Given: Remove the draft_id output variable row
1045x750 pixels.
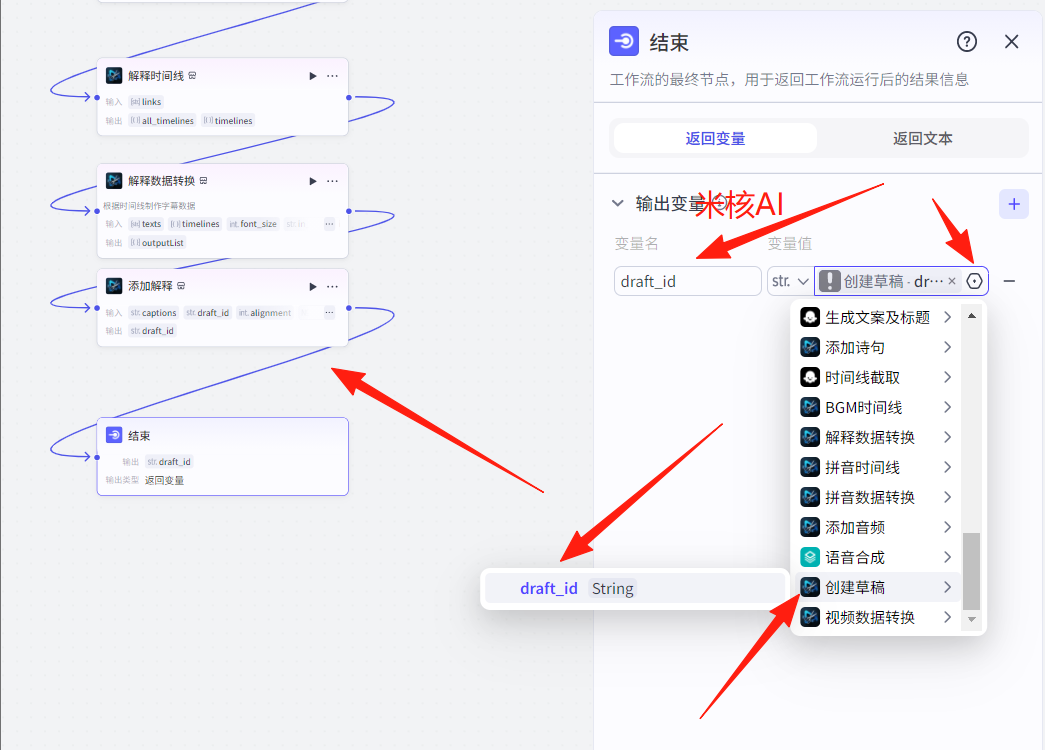Looking at the screenshot, I should 1009,281.
